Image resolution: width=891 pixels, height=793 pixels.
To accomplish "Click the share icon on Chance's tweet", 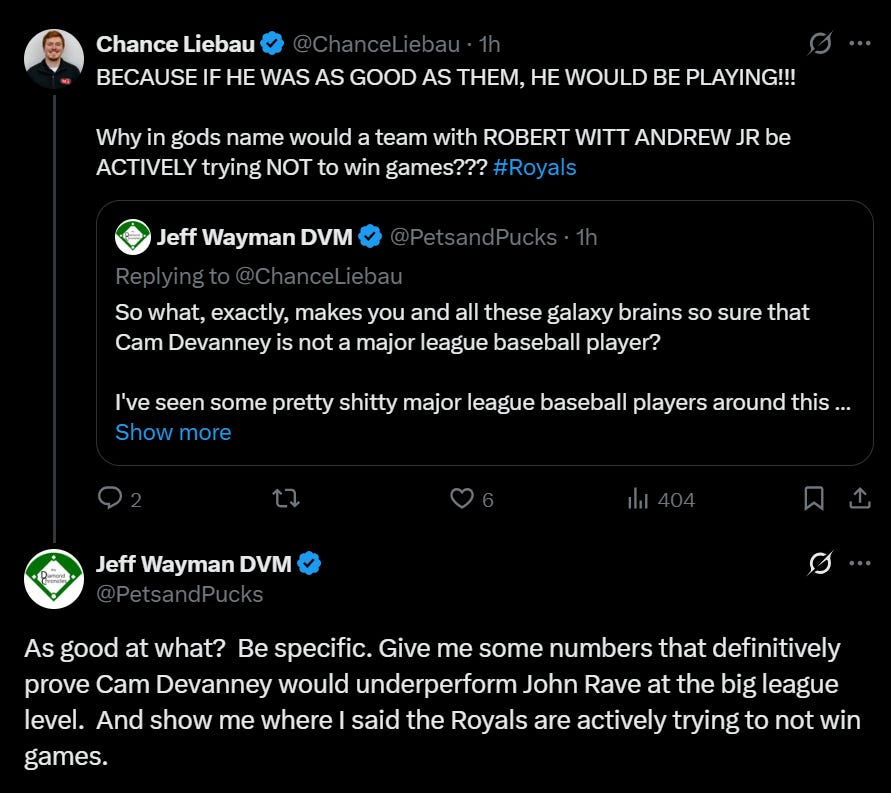I will [x=859, y=498].
